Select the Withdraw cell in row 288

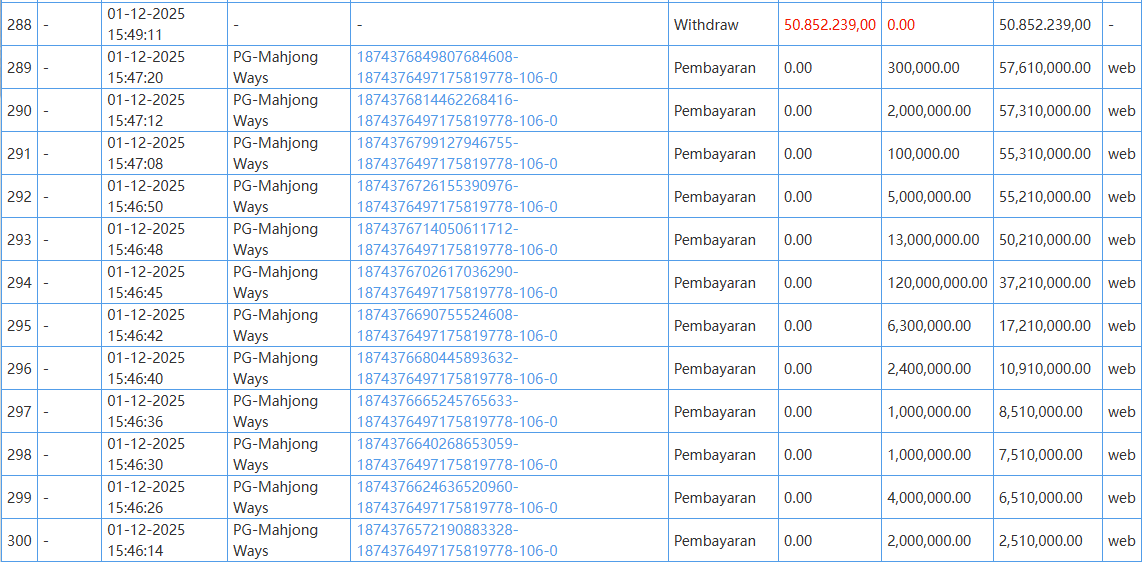click(x=706, y=24)
